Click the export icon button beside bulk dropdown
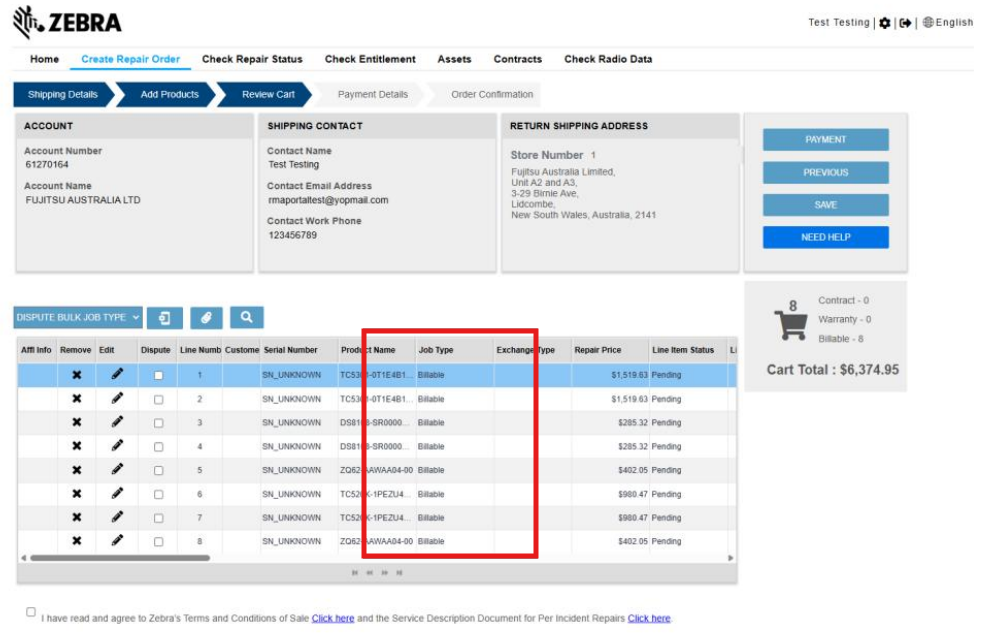The height and width of the screenshot is (642, 985). (165, 318)
